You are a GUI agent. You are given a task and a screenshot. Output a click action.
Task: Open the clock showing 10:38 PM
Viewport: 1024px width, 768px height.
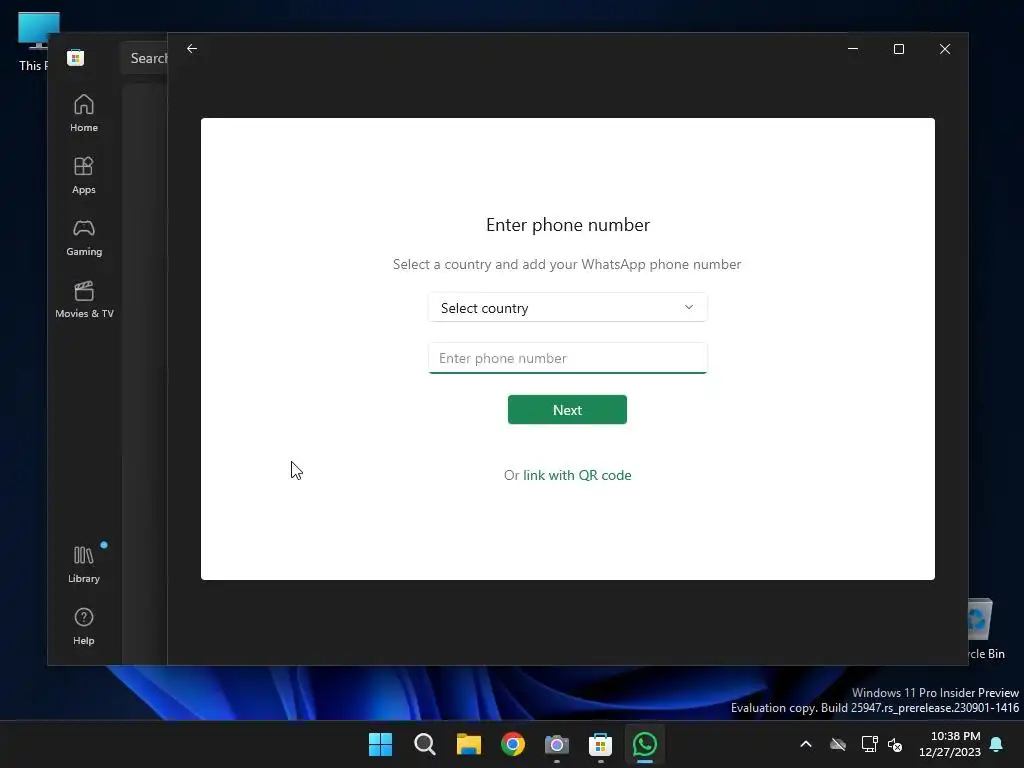(x=950, y=744)
